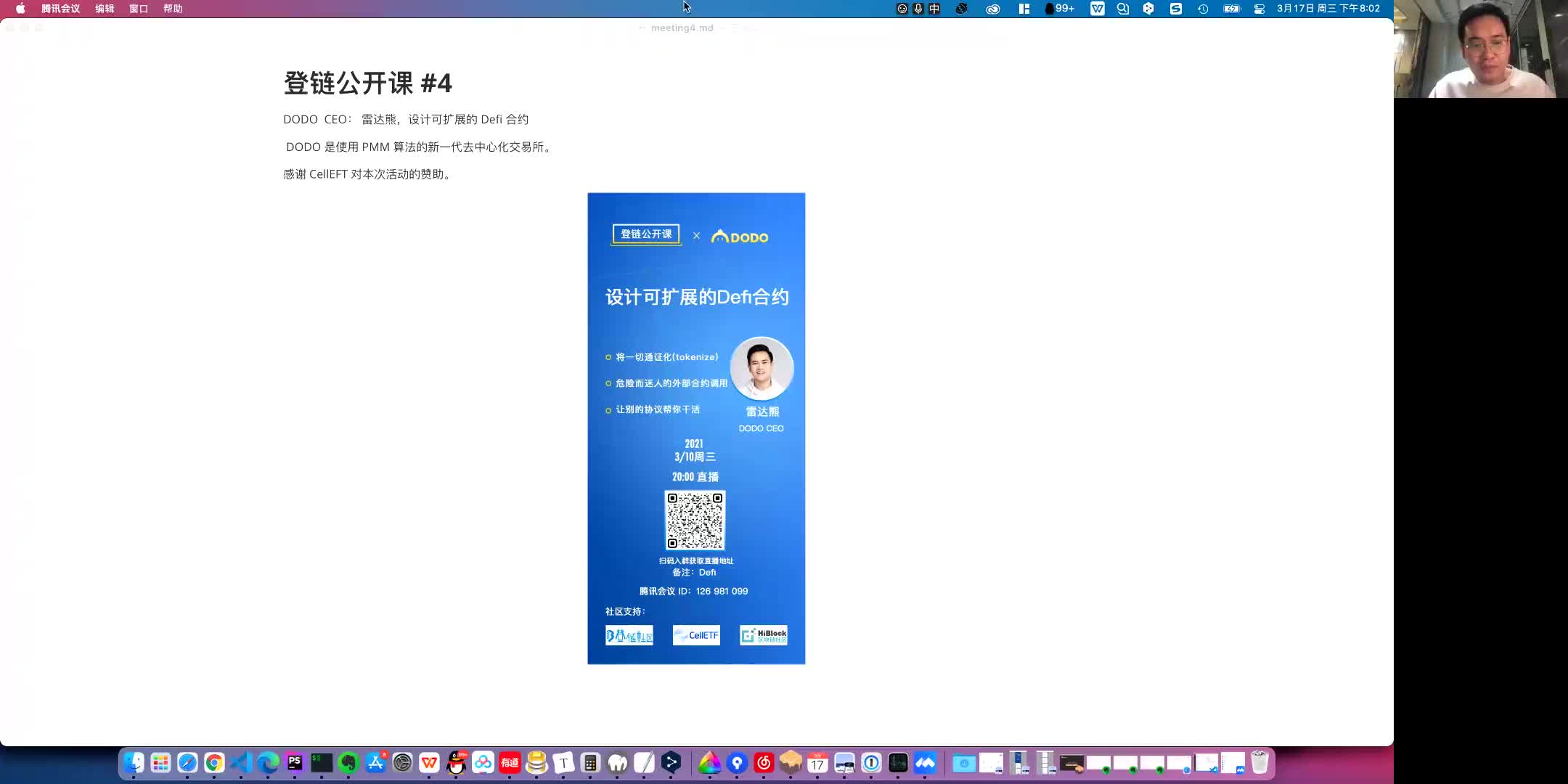The height and width of the screenshot is (784, 1568).
Task: Open Evernote from the Dock
Action: coord(348,763)
